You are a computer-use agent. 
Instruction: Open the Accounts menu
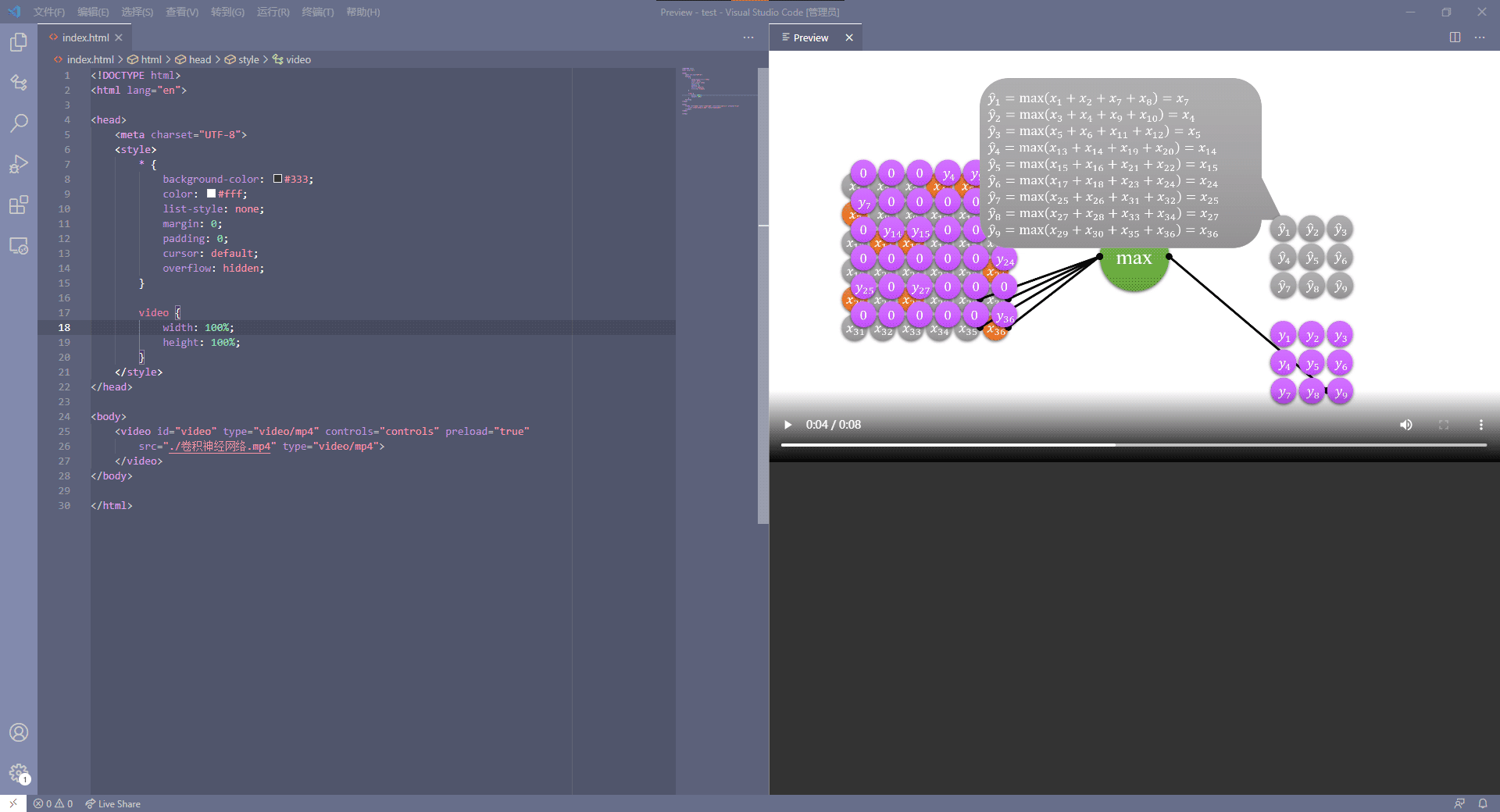click(19, 732)
